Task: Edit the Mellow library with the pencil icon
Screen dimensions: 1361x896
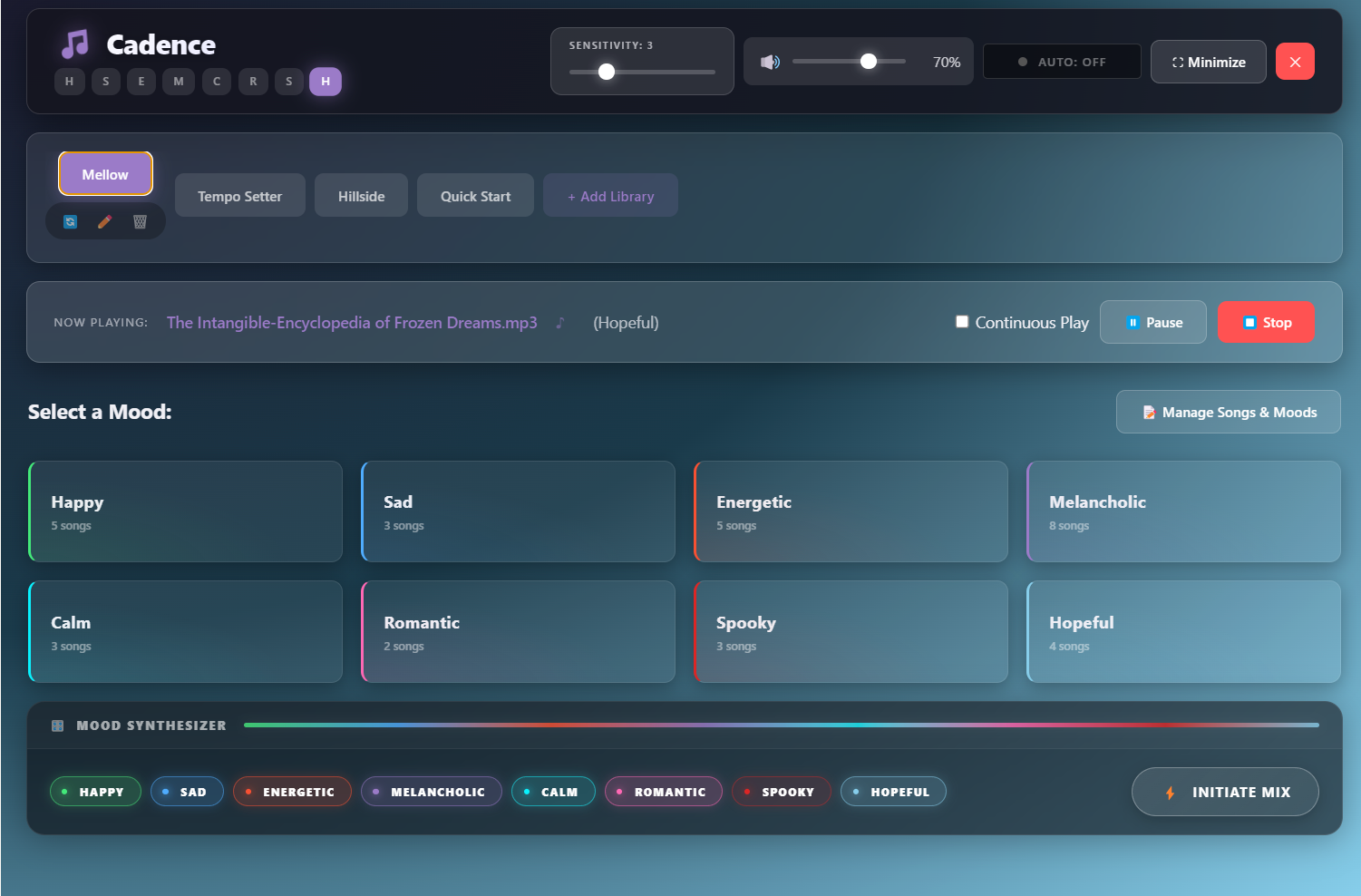Action: [x=105, y=221]
